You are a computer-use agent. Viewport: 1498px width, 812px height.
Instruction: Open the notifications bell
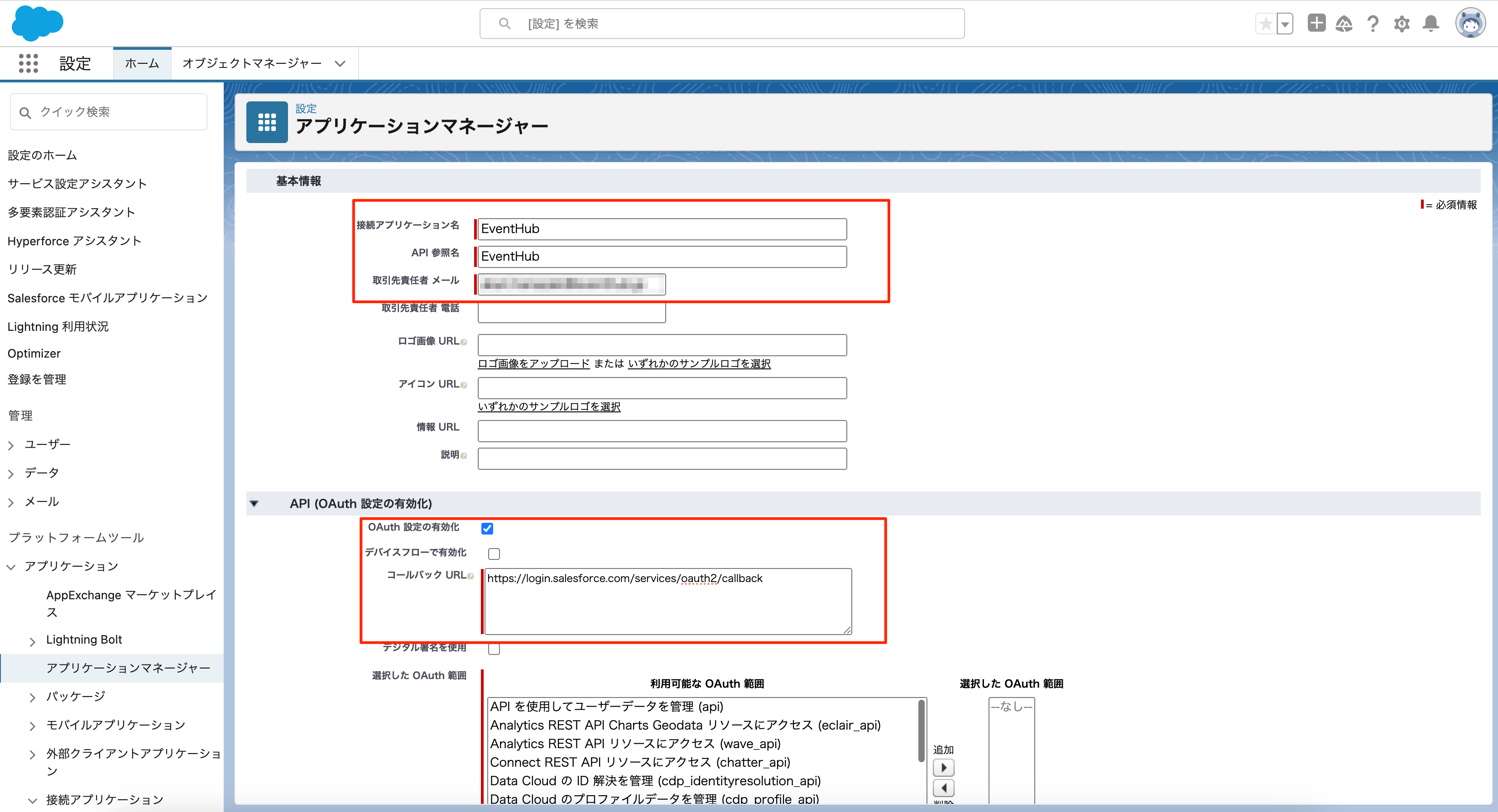pos(1431,24)
